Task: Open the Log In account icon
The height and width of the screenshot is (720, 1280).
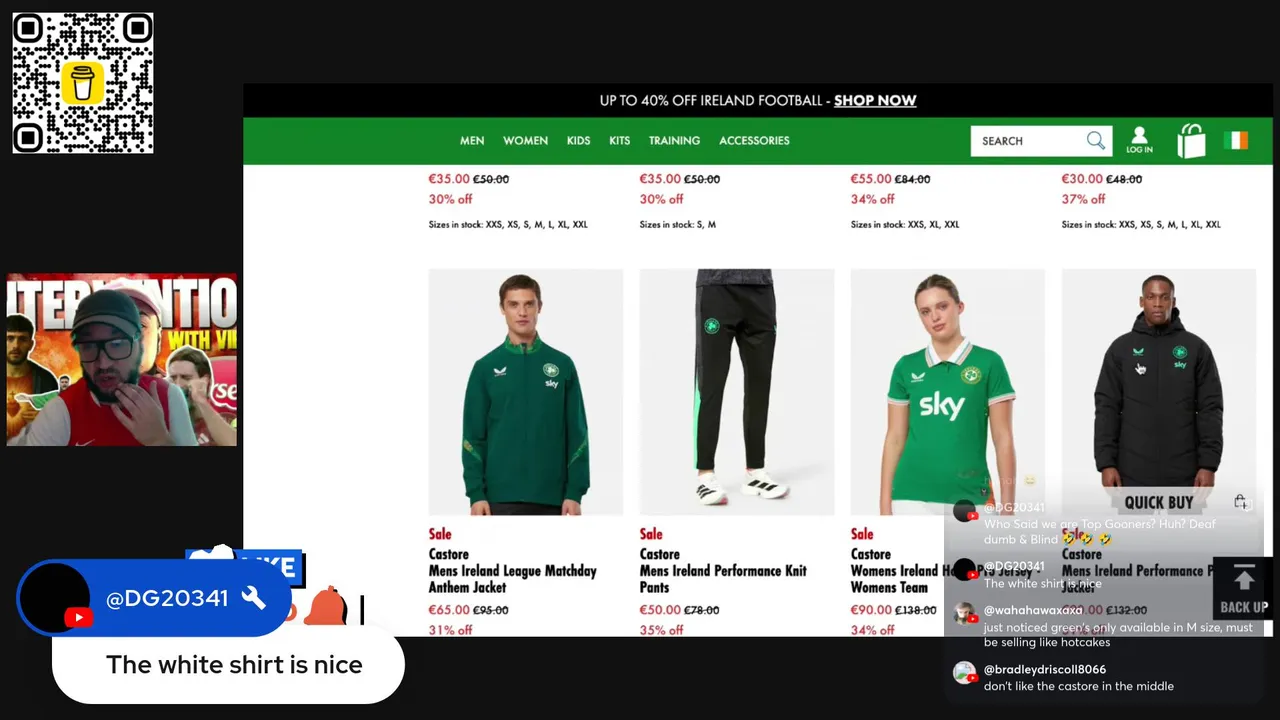Action: pyautogui.click(x=1139, y=140)
